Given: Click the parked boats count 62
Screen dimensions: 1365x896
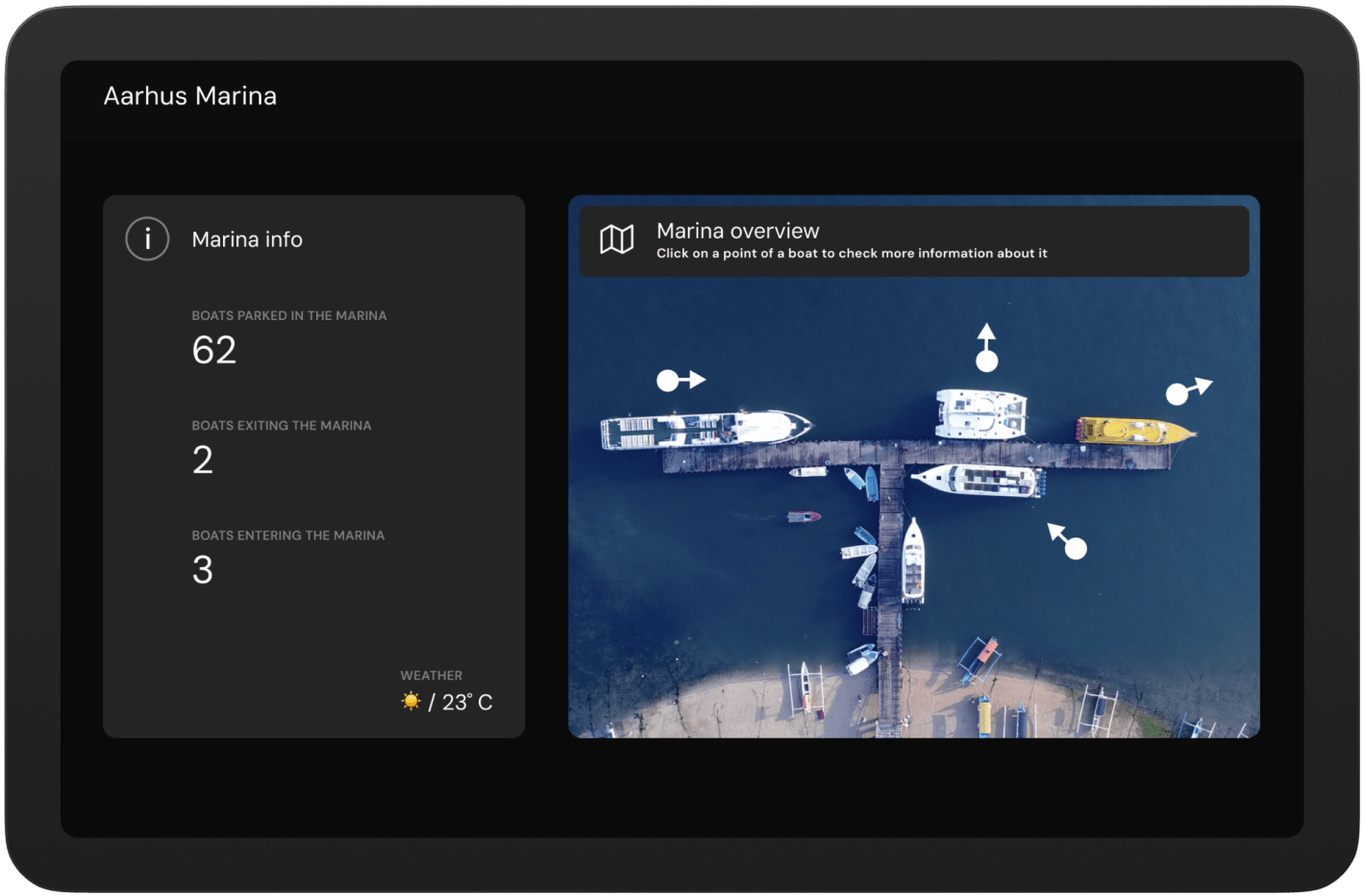Looking at the screenshot, I should [214, 350].
